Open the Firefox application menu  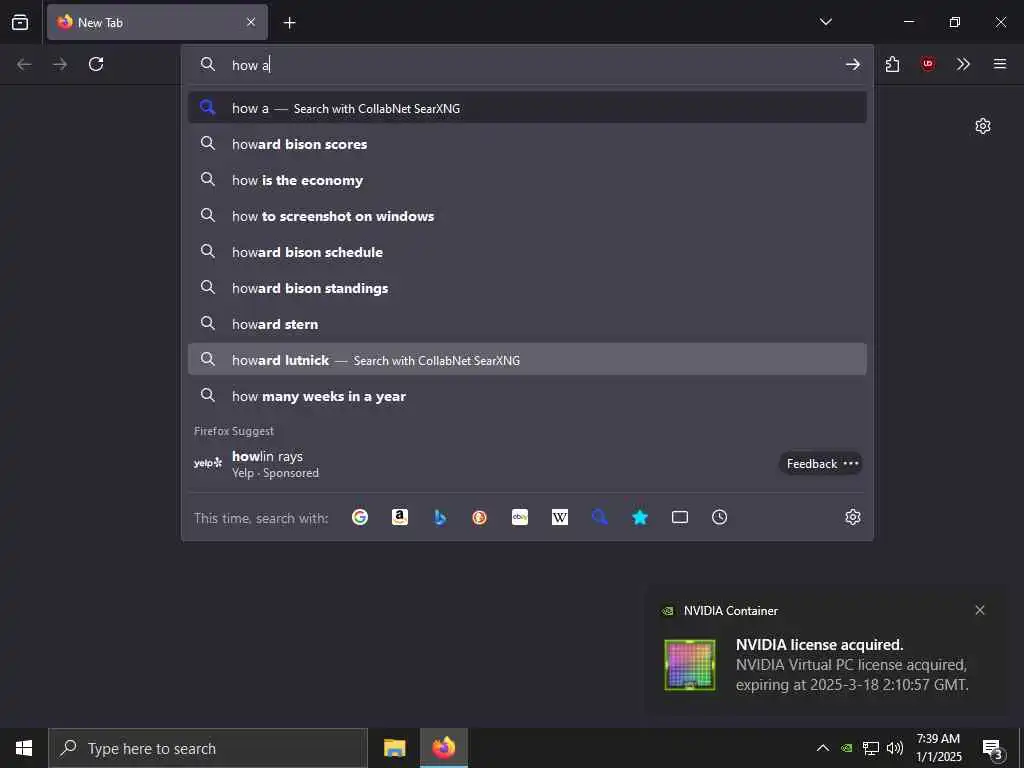tap(1000, 64)
